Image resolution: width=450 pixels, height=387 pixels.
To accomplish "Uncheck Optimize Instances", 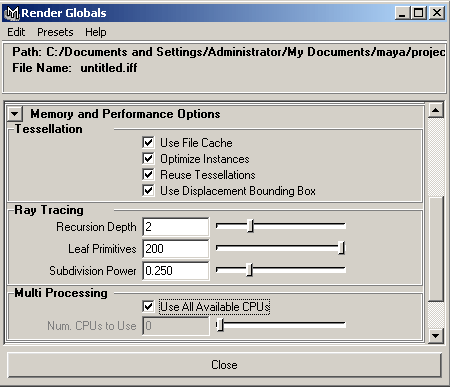I will pos(148,159).
